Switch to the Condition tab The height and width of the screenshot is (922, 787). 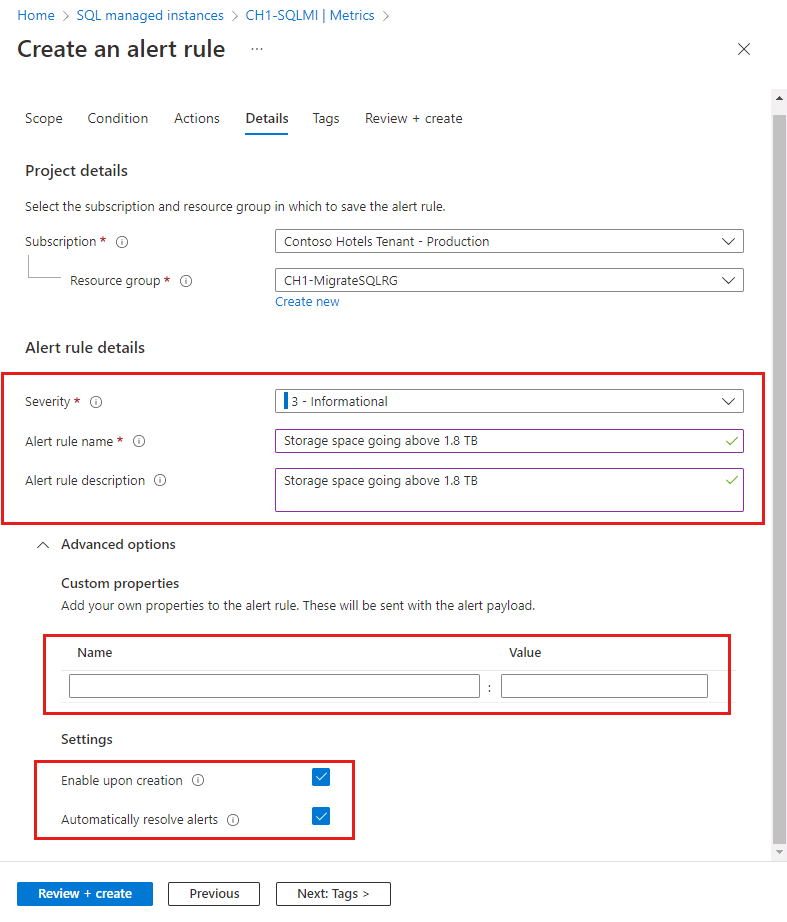[117, 118]
